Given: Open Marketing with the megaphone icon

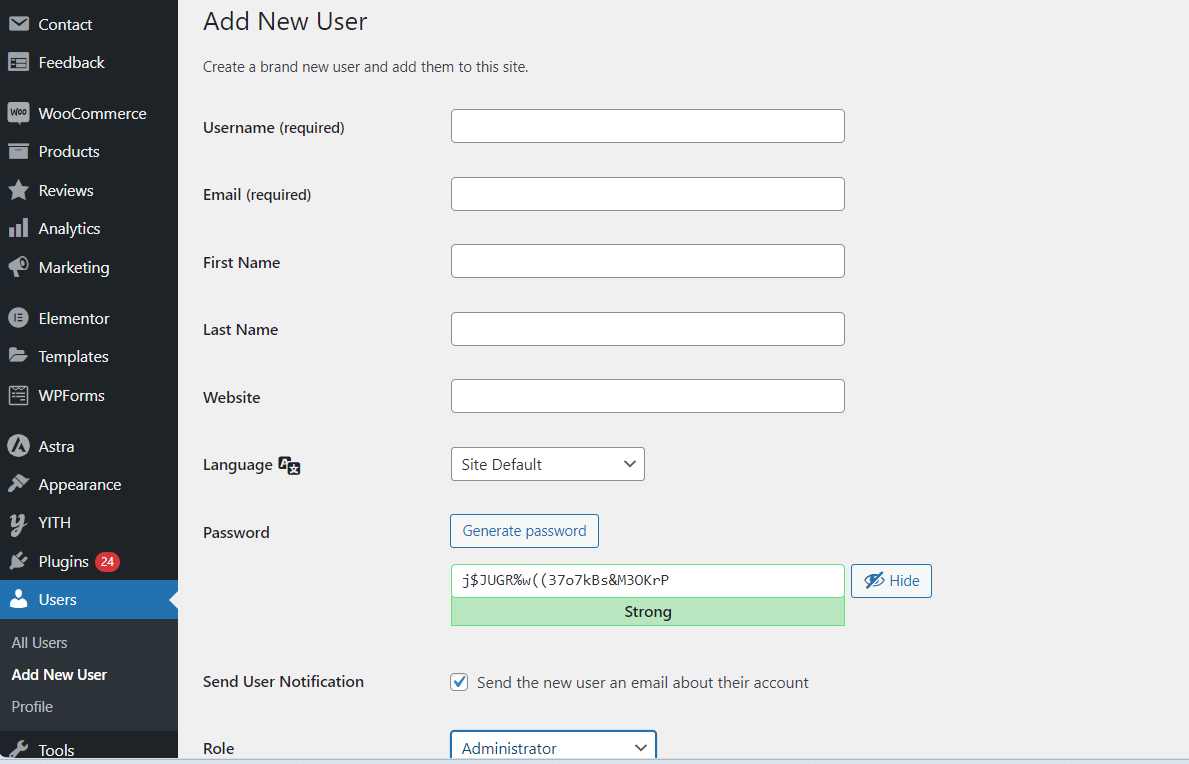Looking at the screenshot, I should click(20, 267).
